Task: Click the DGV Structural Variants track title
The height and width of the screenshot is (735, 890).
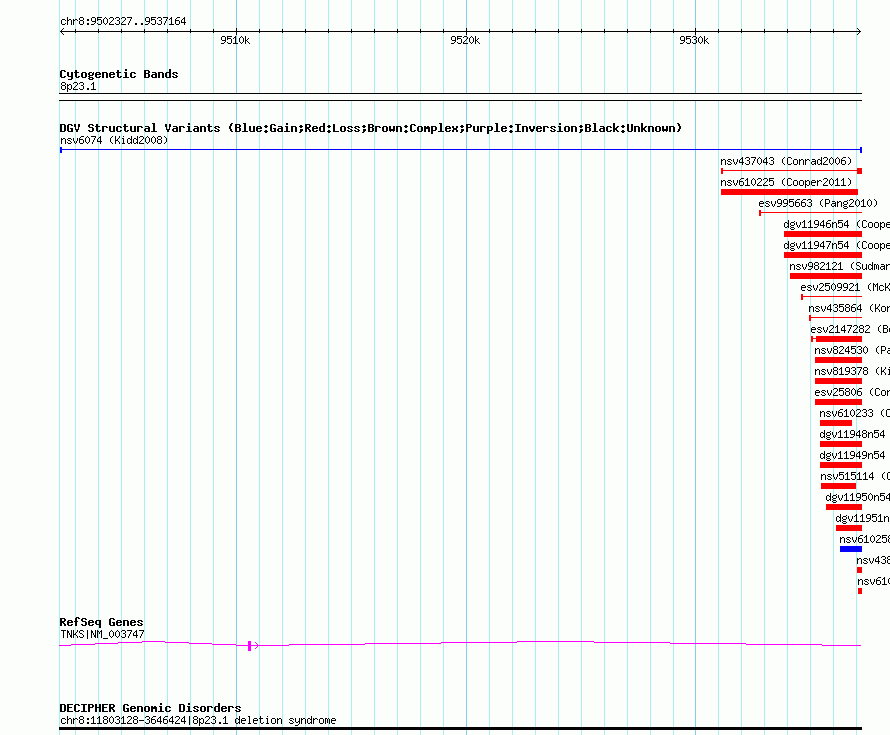Action: (371, 128)
